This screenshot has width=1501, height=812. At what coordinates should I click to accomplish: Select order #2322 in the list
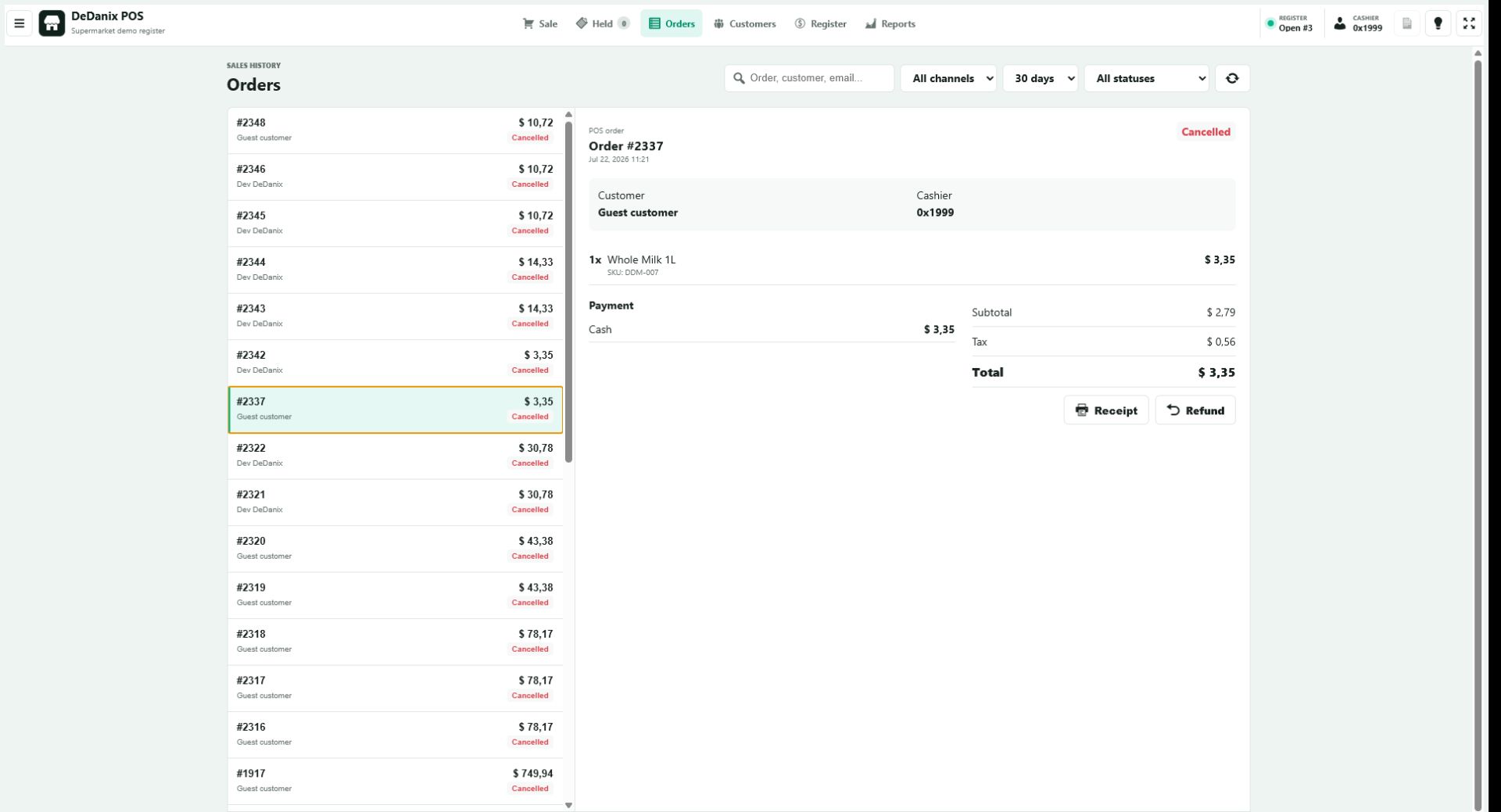[x=395, y=456]
